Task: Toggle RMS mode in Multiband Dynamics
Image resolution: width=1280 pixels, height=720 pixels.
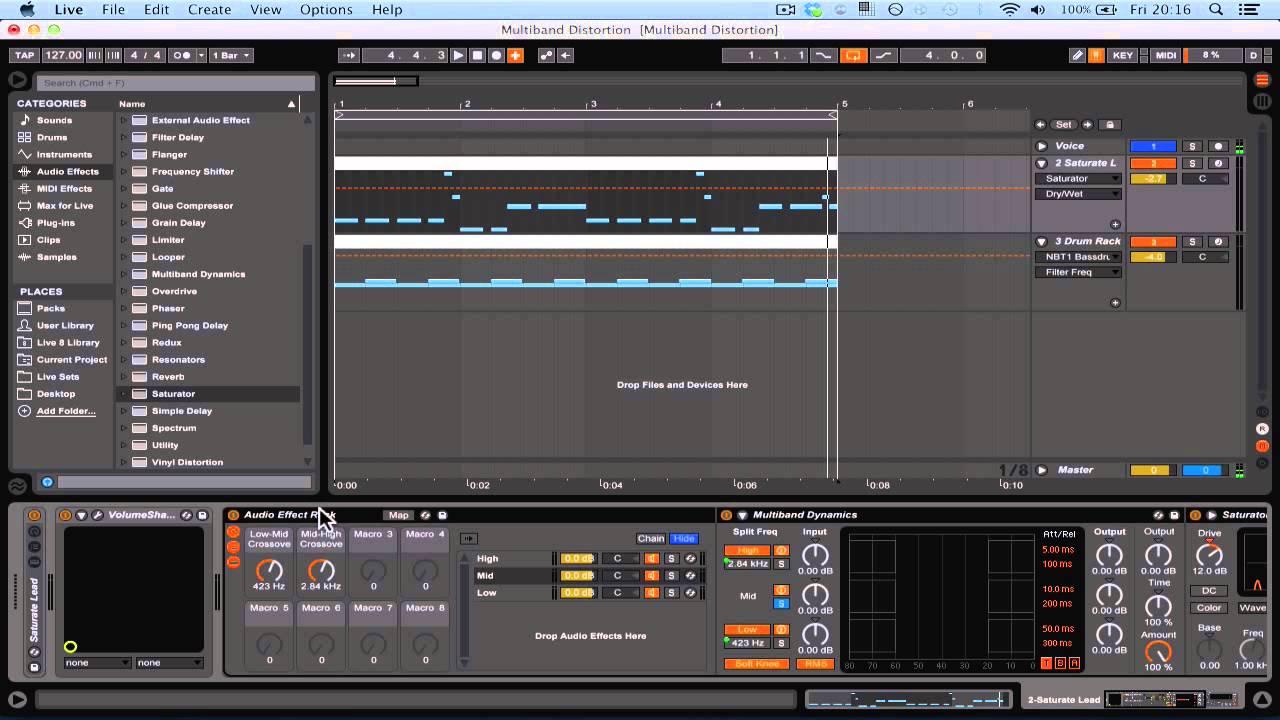Action: click(x=814, y=664)
